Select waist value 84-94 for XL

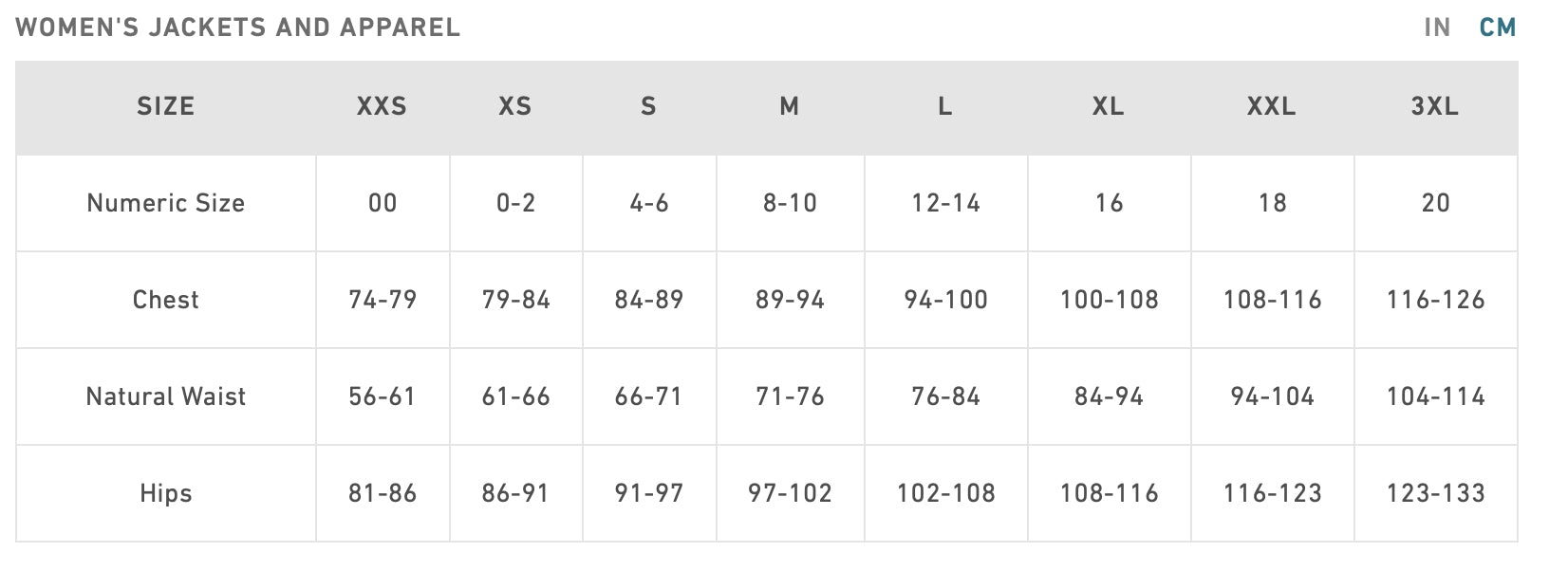pos(1109,396)
